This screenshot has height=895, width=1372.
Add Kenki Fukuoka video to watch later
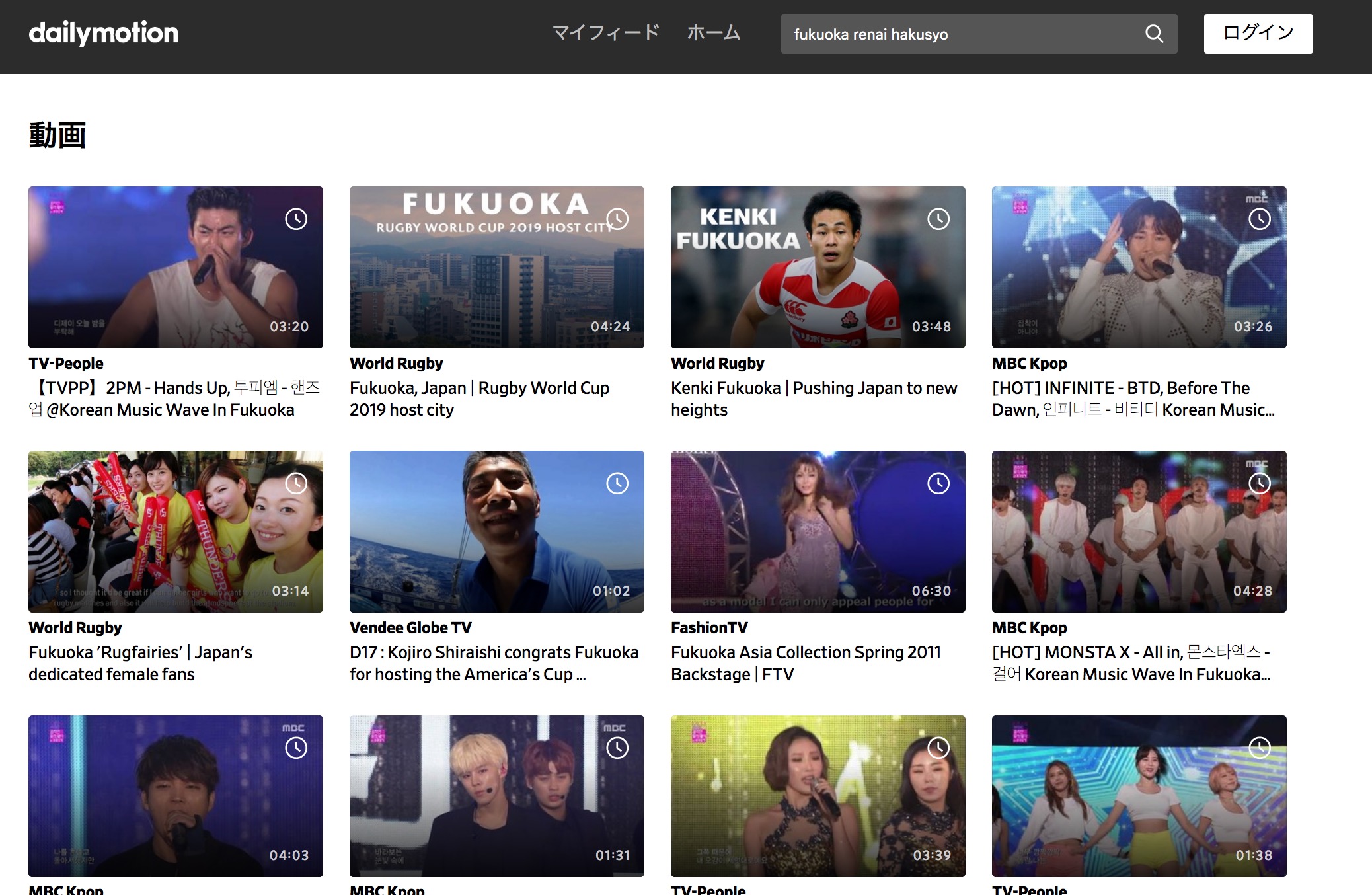point(938,219)
